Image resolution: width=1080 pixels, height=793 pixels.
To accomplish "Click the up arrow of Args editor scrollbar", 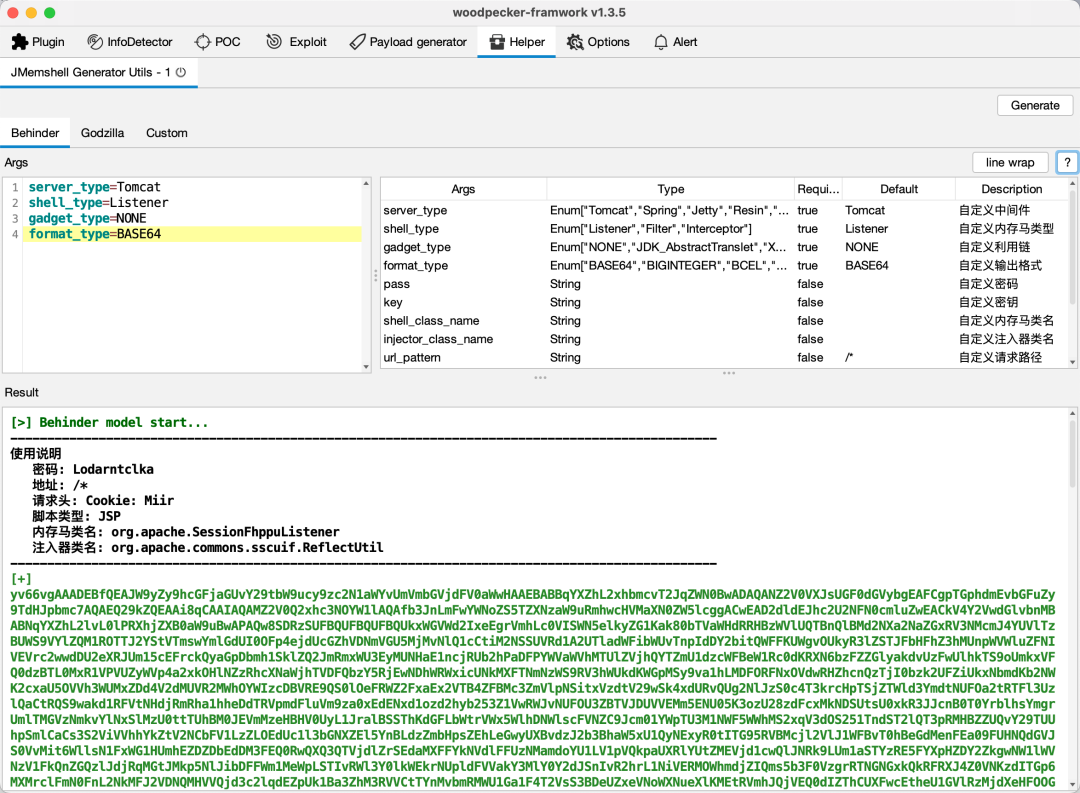I will [x=366, y=184].
